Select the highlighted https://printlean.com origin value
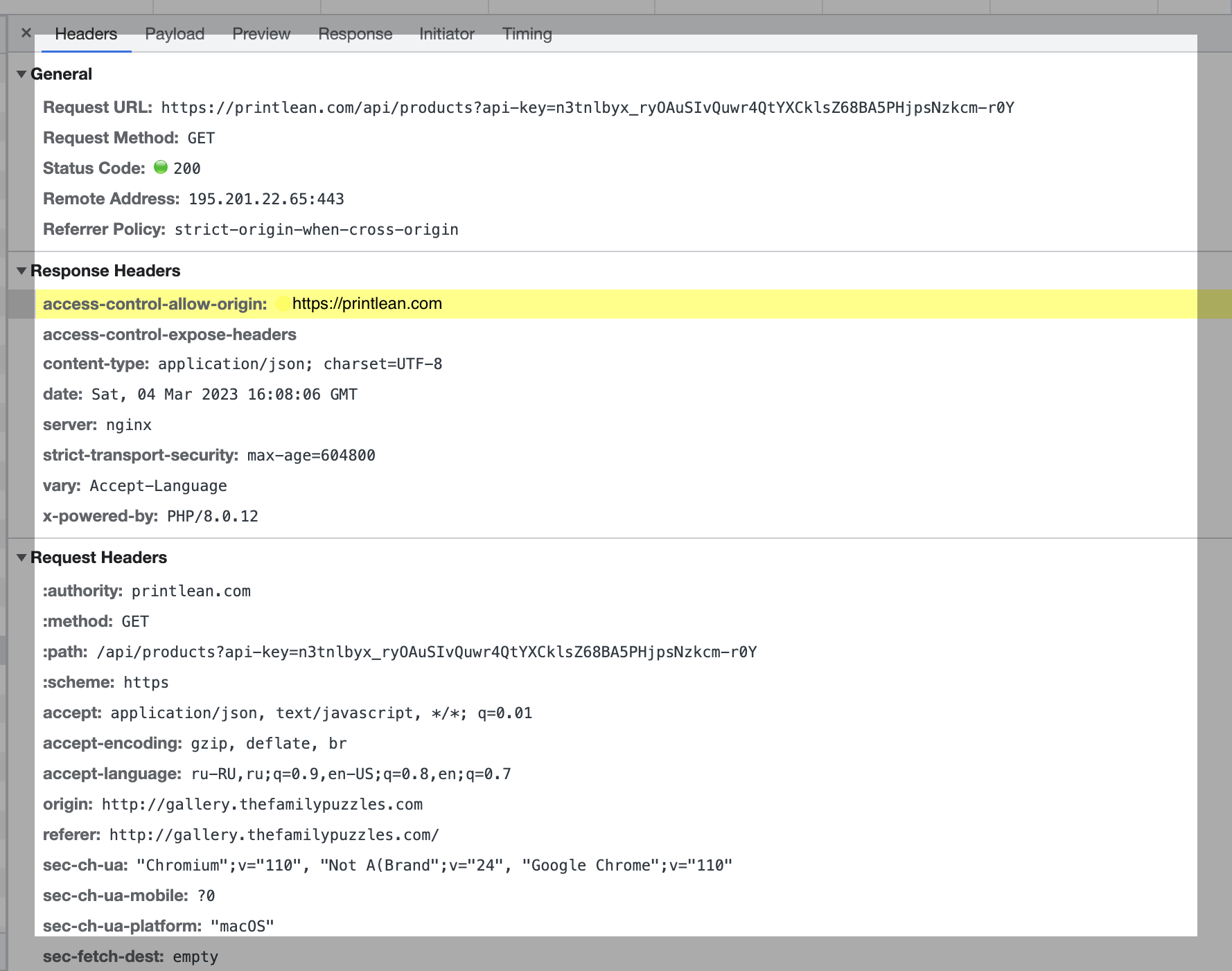Viewport: 1232px width, 971px height. [x=367, y=304]
